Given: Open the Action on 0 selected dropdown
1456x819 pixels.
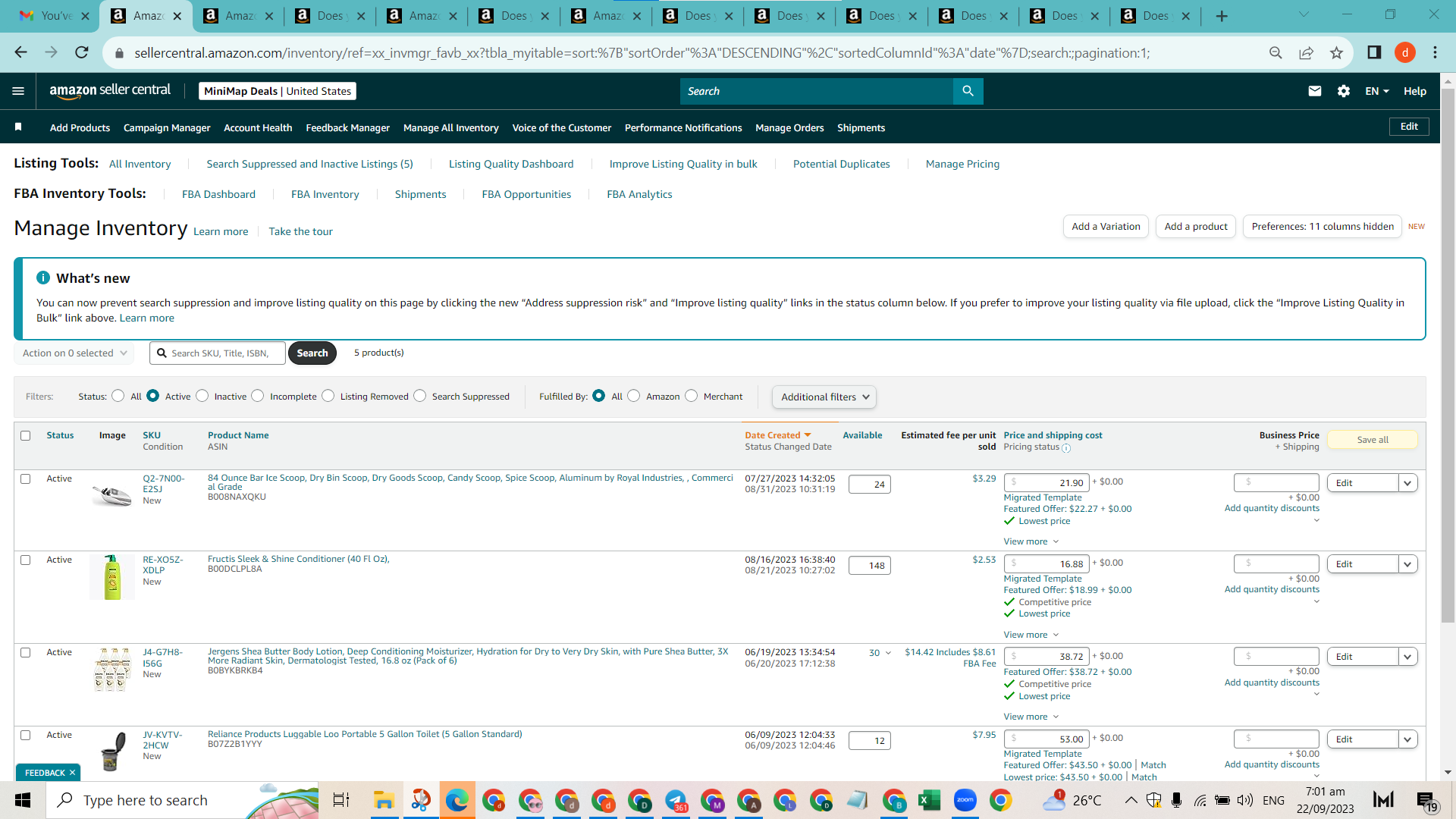Looking at the screenshot, I should pos(74,353).
